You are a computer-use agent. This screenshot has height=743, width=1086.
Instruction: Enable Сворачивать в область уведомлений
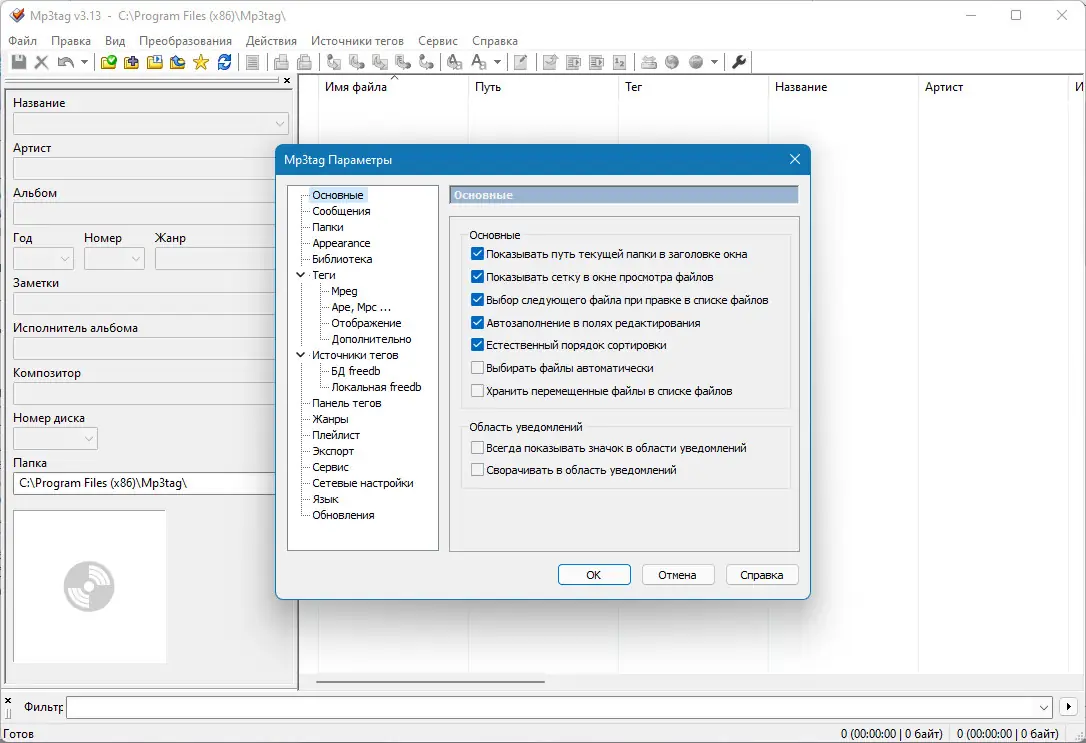(477, 469)
